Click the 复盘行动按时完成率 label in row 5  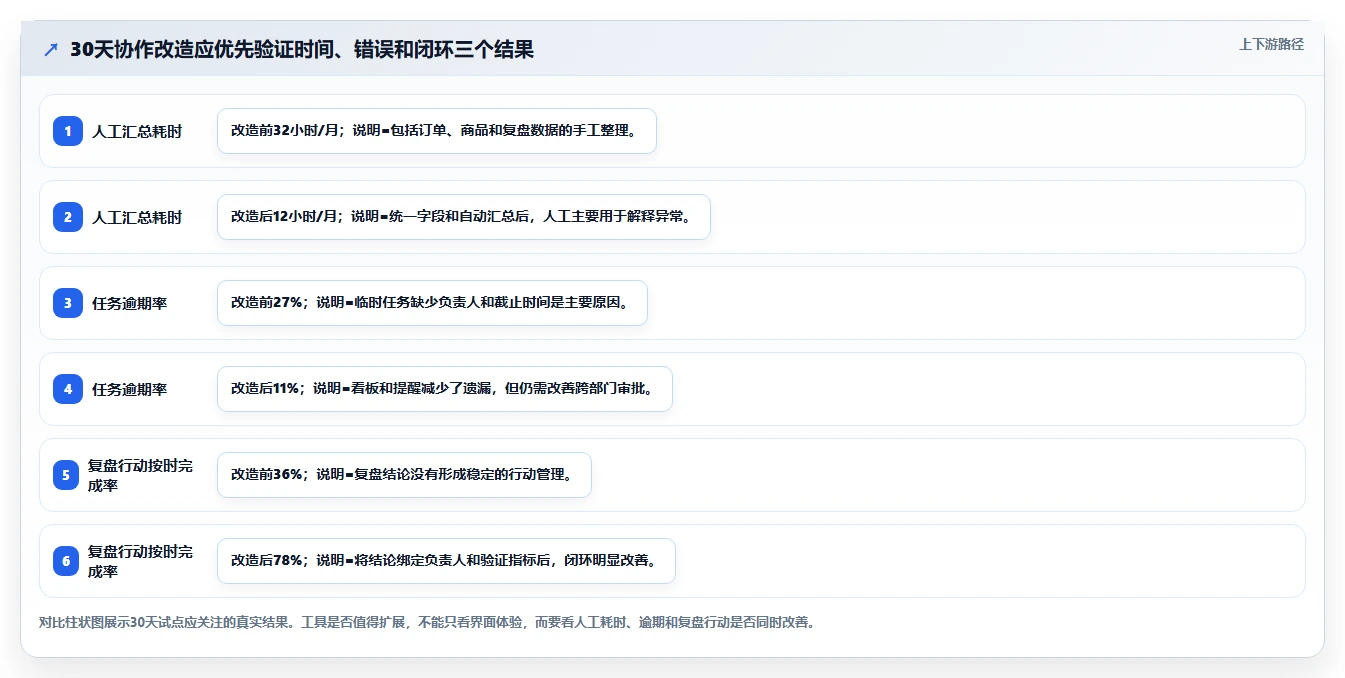click(140, 475)
